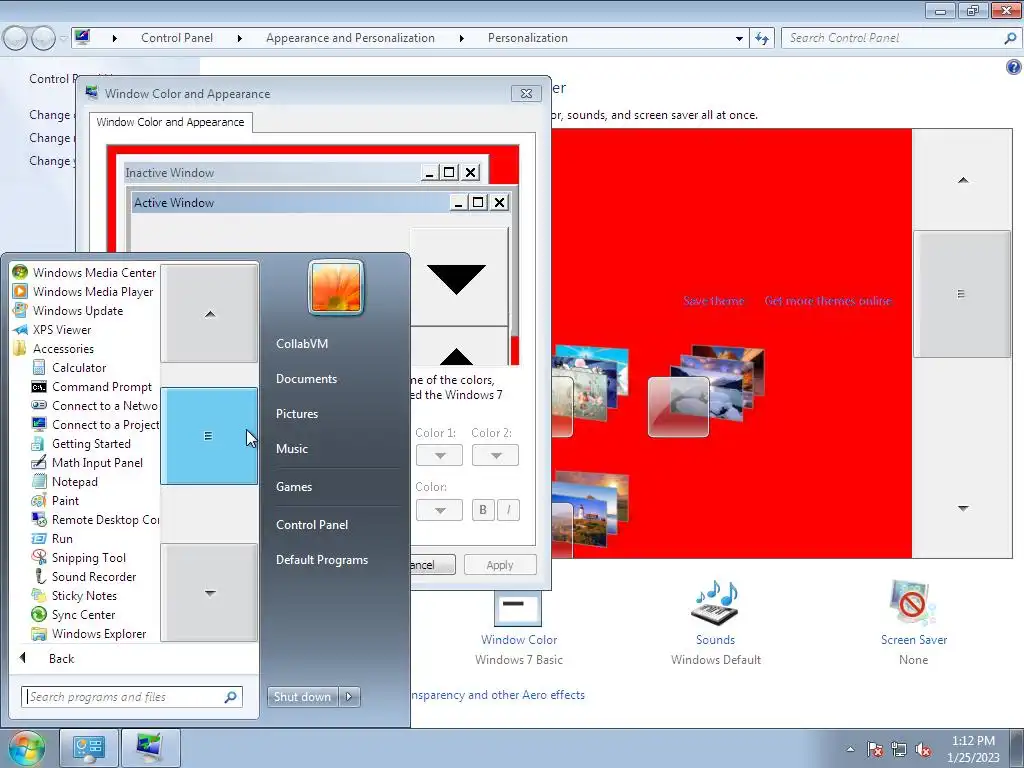Toggle bold font button

(x=483, y=510)
